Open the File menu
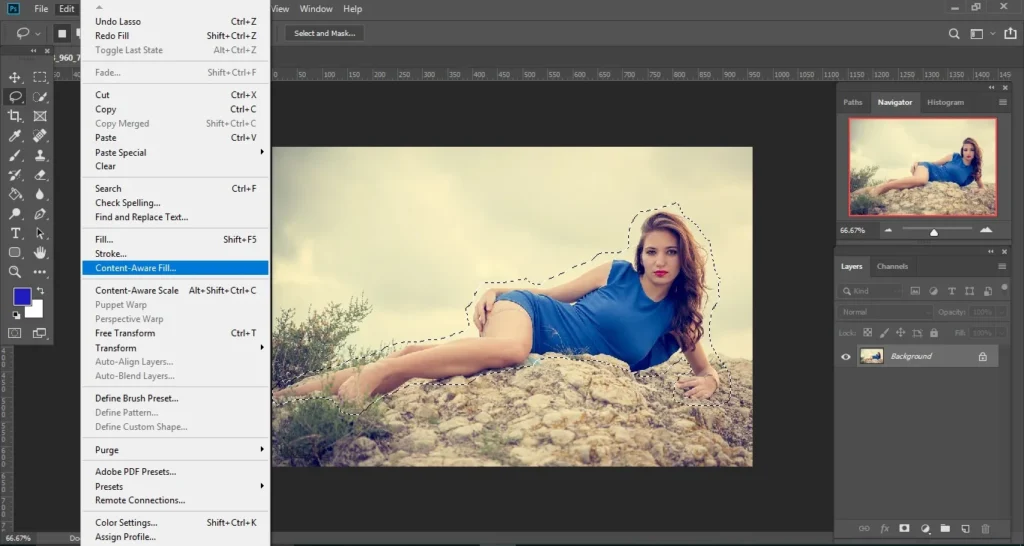1024x546 pixels. pyautogui.click(x=41, y=9)
